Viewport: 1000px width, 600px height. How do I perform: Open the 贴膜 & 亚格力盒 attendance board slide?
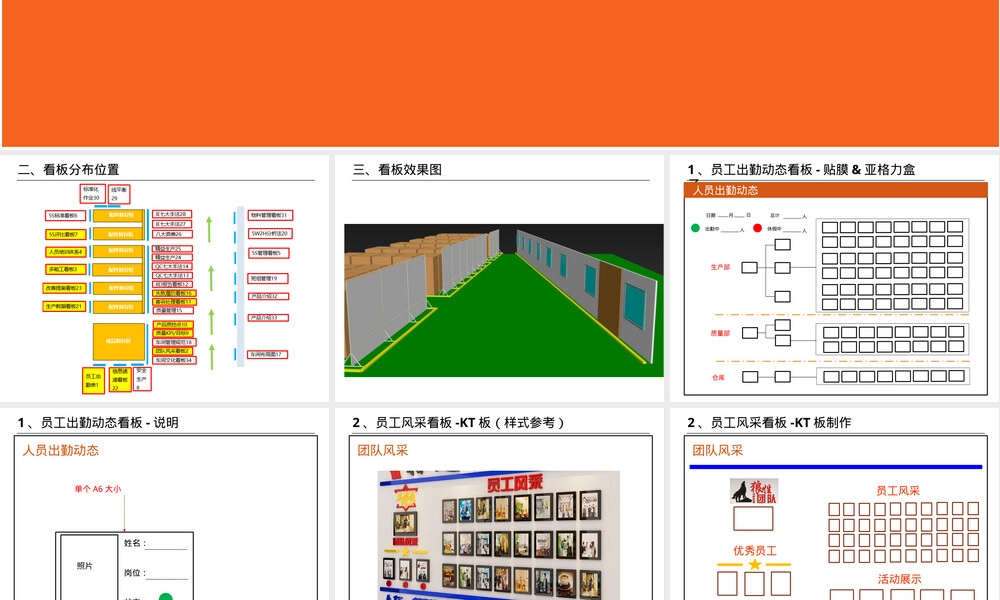tap(835, 278)
